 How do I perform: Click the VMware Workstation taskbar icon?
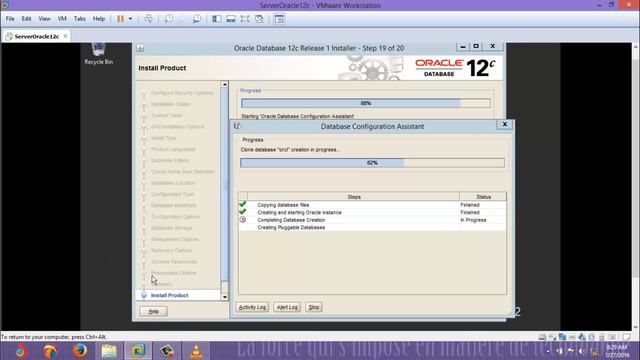[x=138, y=351]
